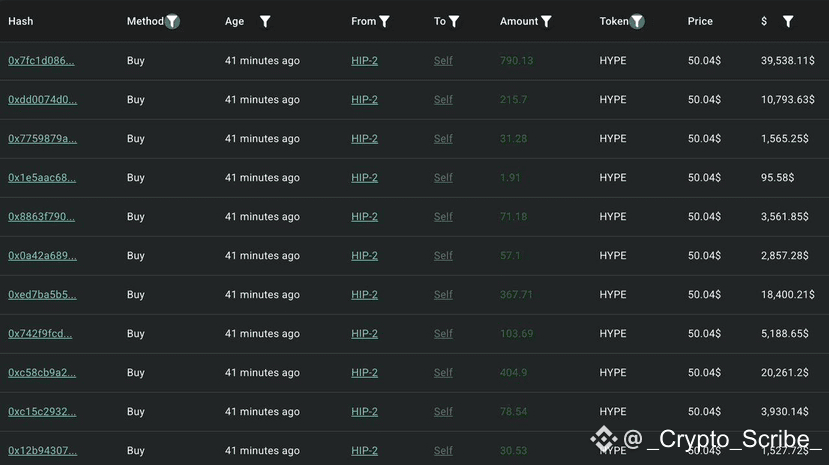This screenshot has width=829, height=465.
Task: Open transaction hash 0x1e5aac68...
Action: click(42, 178)
